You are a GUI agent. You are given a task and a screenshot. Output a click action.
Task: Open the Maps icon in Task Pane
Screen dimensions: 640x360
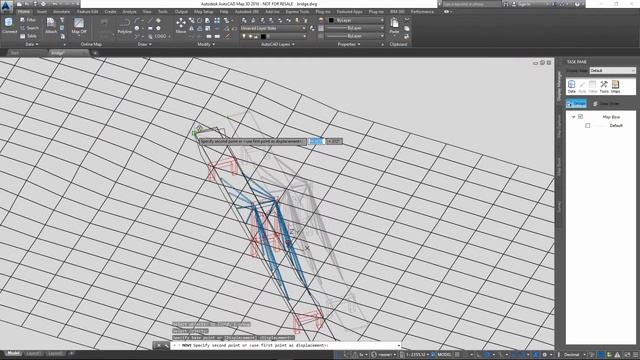pos(616,86)
